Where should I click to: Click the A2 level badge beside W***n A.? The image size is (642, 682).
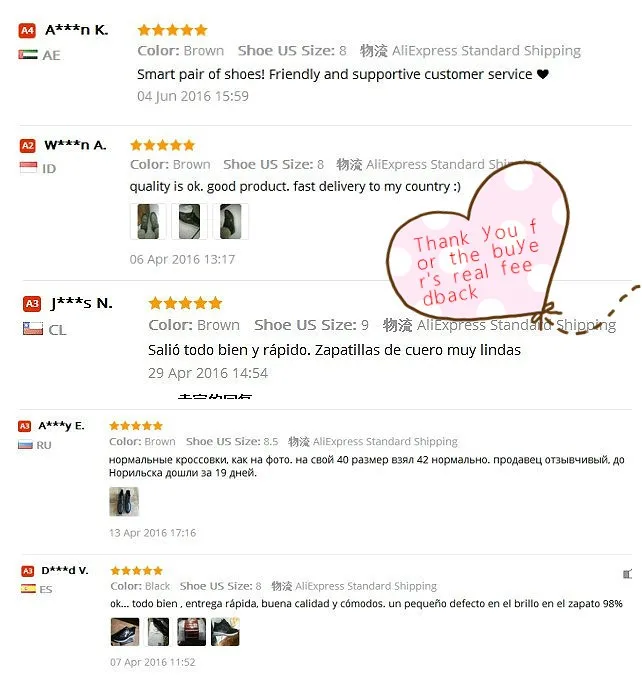(x=27, y=145)
